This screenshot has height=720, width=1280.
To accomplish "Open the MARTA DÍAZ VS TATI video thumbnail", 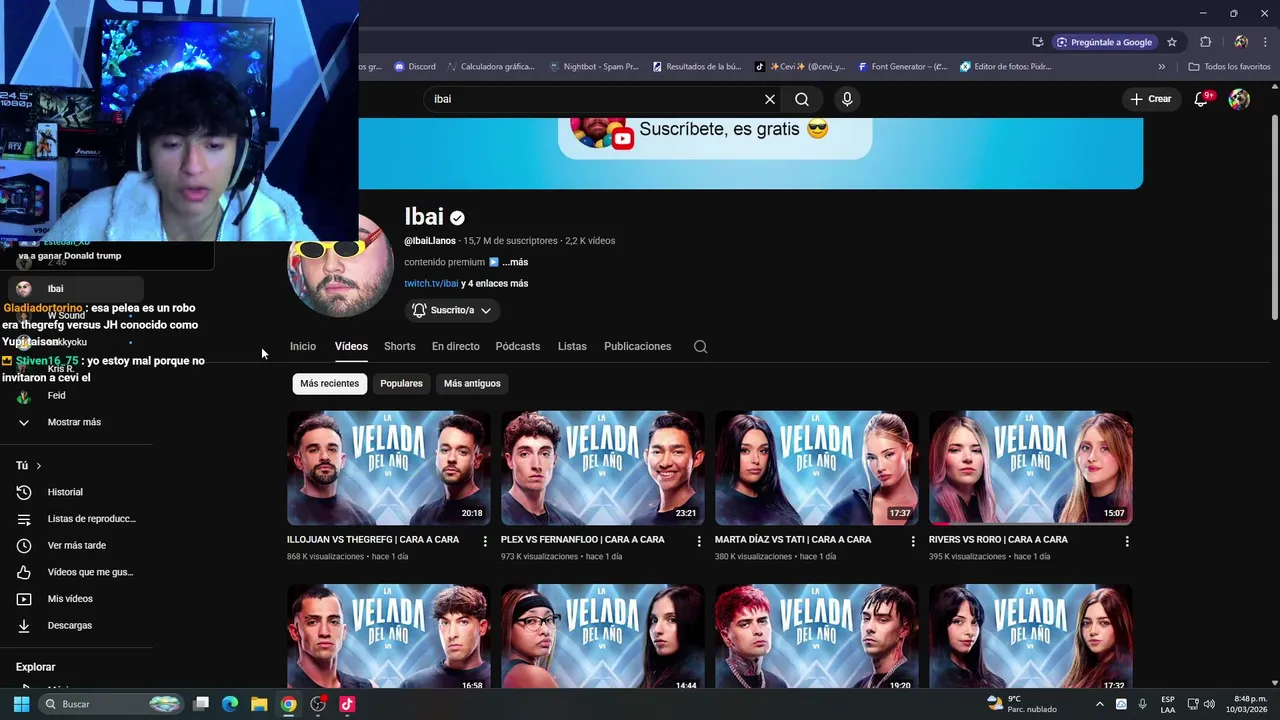I will click(x=817, y=468).
